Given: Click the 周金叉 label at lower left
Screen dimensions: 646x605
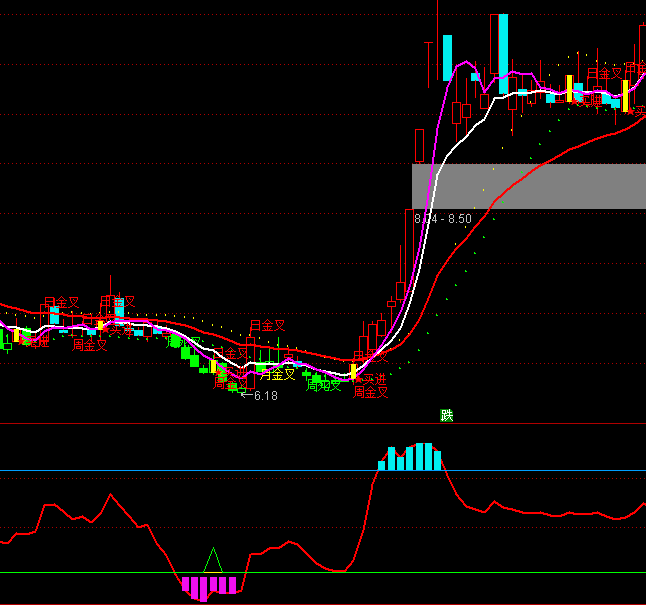Looking at the screenshot, I should 90,346.
